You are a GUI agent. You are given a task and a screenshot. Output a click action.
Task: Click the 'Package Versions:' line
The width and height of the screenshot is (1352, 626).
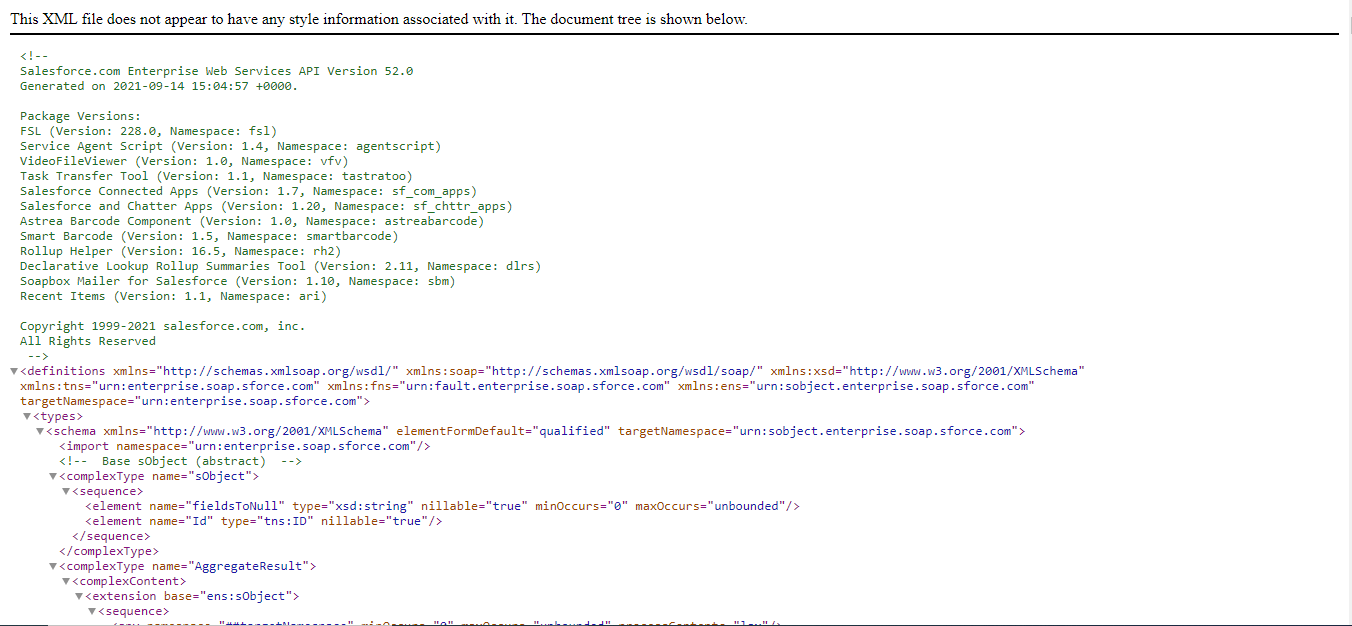click(80, 116)
